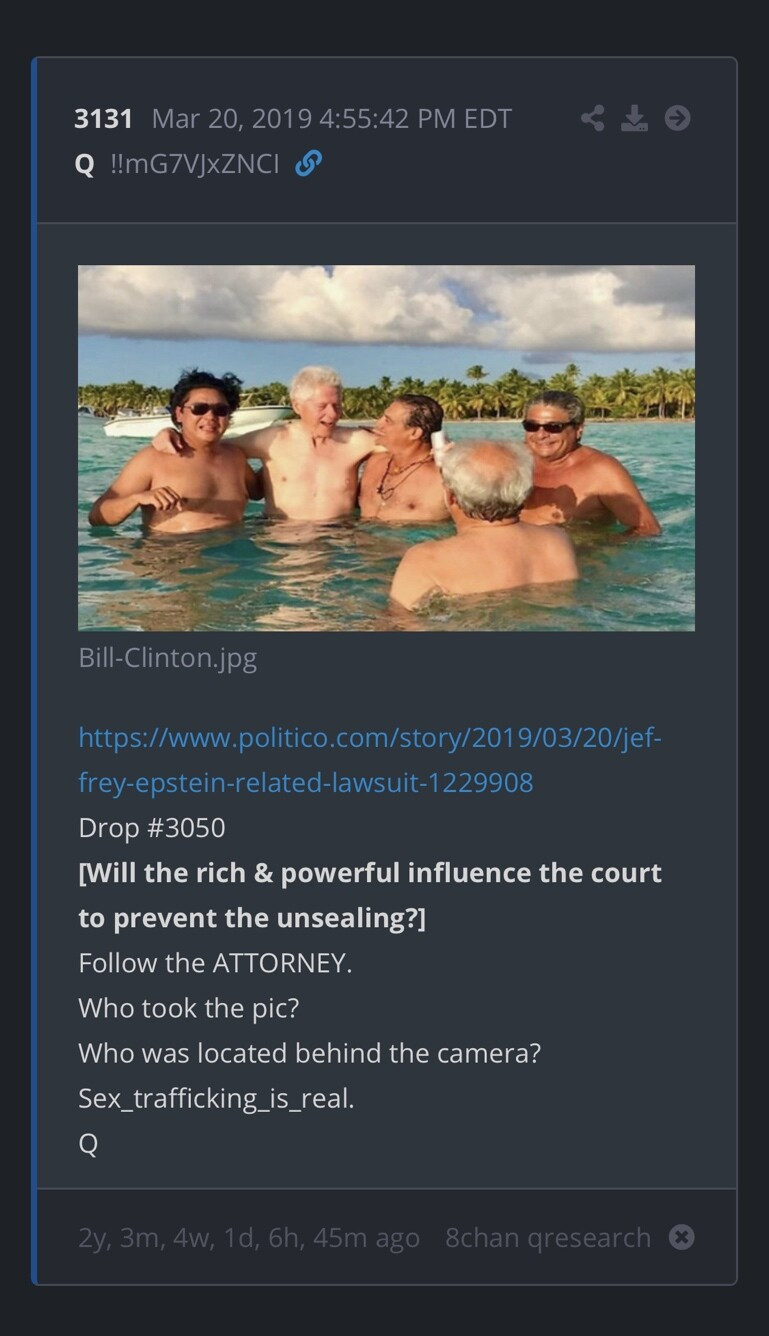Open the politico.com story link
769x1336 pixels.
click(x=370, y=760)
